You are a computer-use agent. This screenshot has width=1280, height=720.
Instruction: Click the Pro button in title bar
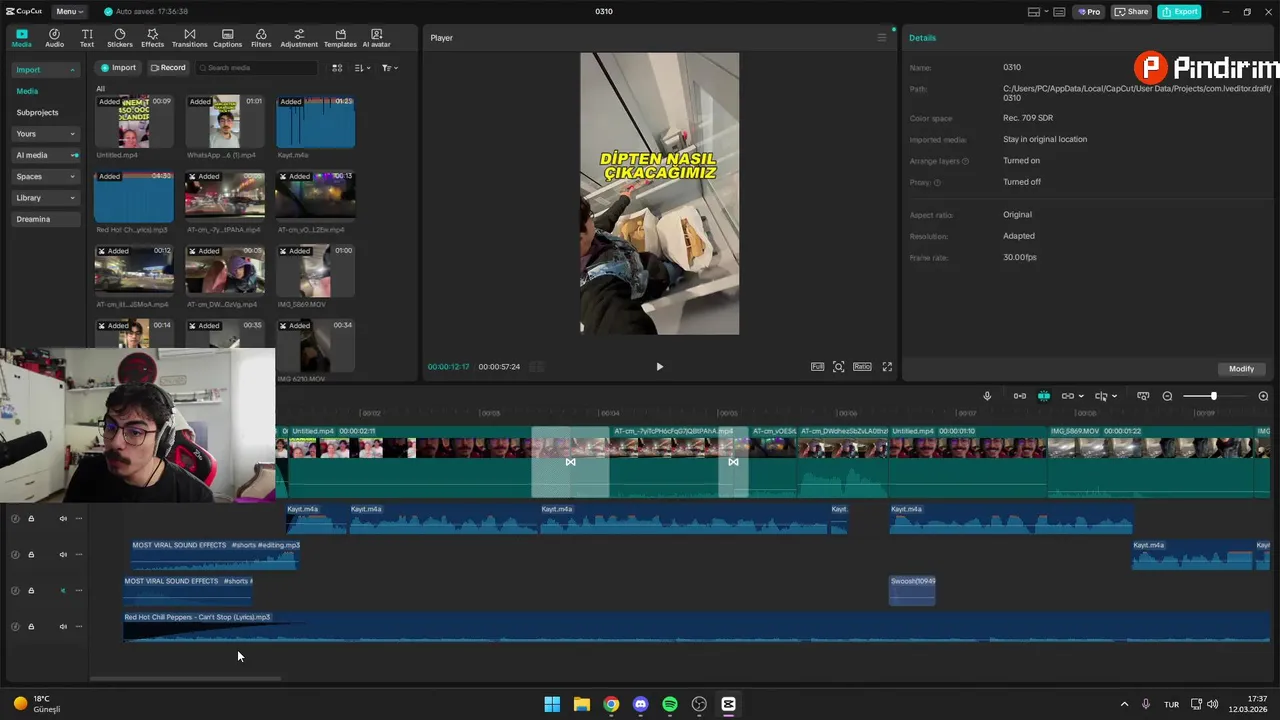tap(1088, 12)
